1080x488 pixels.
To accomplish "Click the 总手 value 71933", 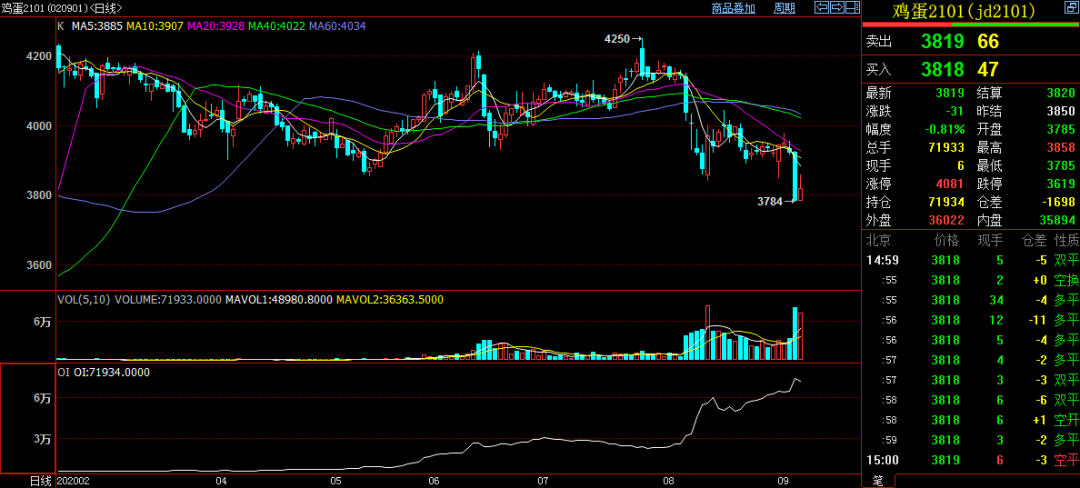I will (947, 147).
